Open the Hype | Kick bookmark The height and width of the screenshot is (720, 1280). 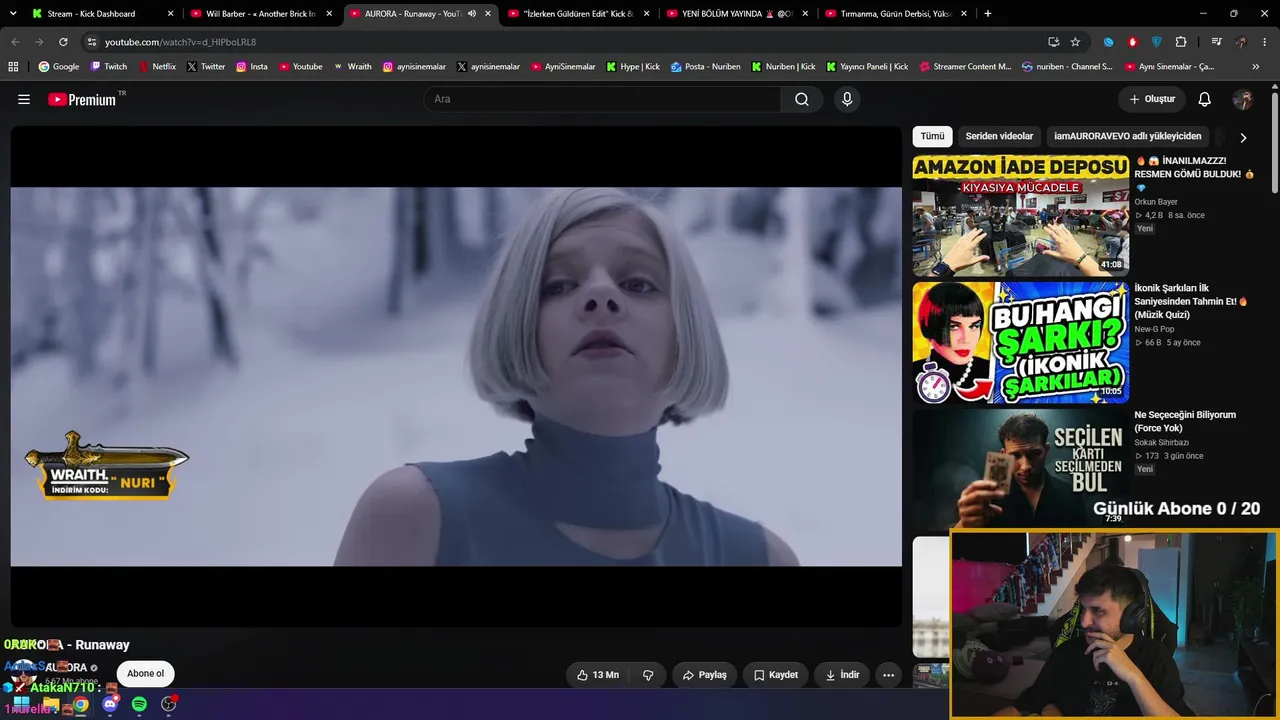(x=633, y=67)
